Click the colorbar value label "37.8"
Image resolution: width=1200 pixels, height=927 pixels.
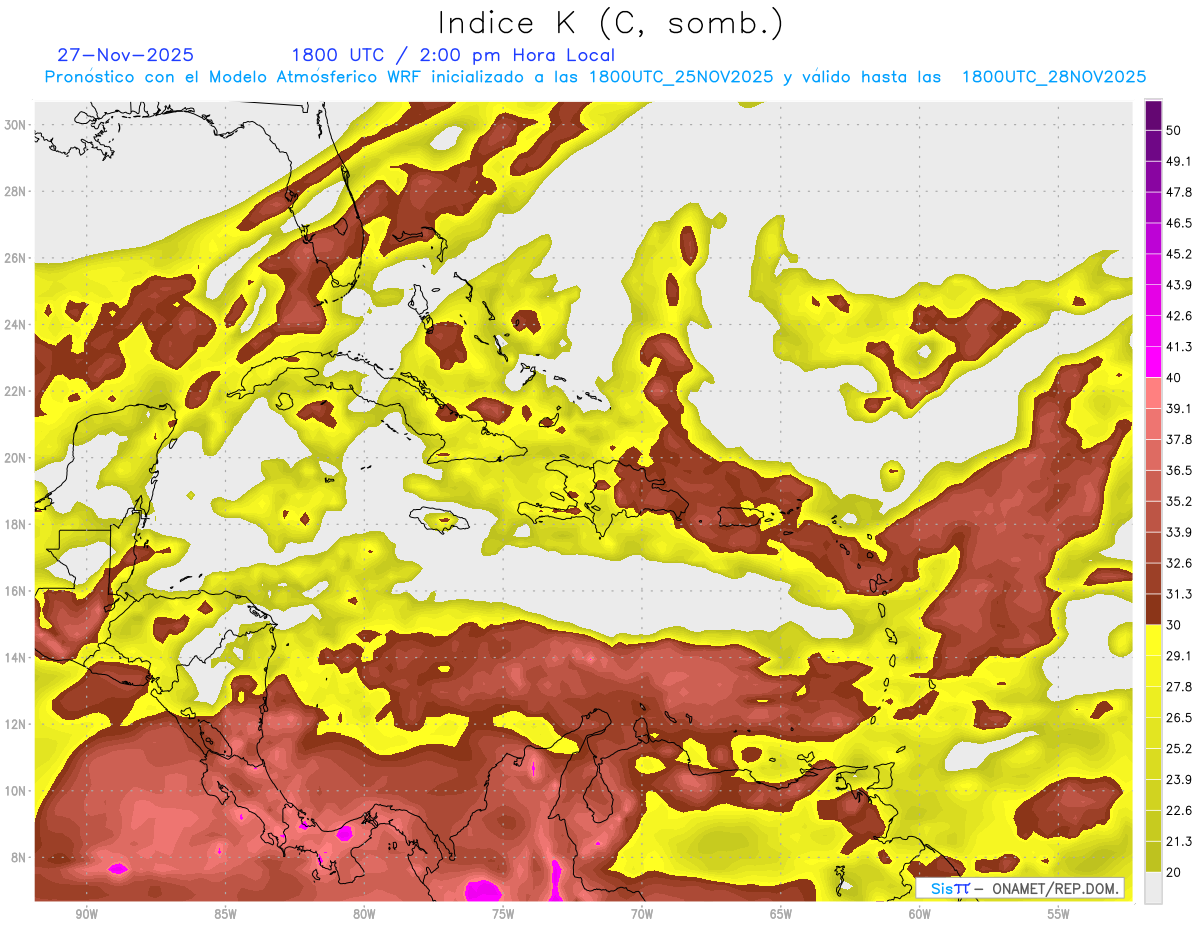pyautogui.click(x=1179, y=439)
